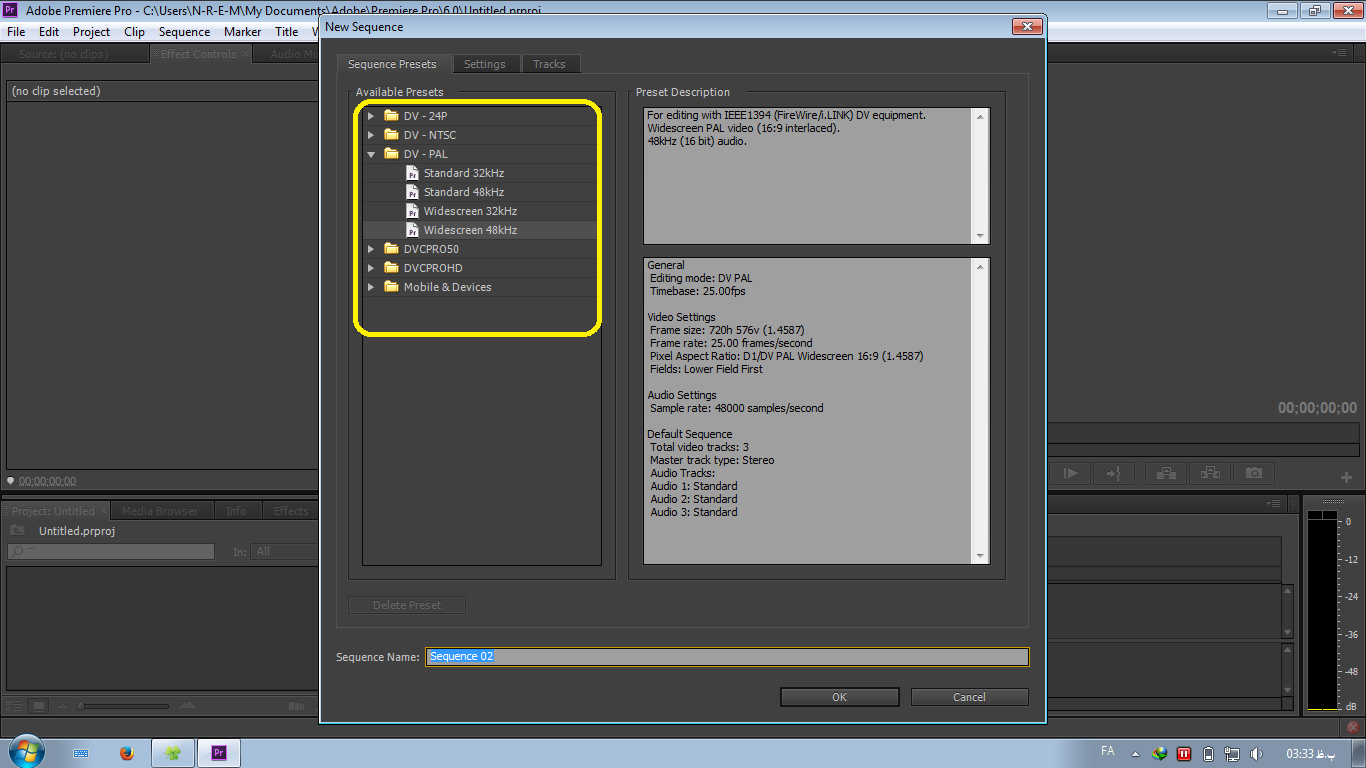Open the Clip menu
1366x768 pixels.
tap(134, 32)
